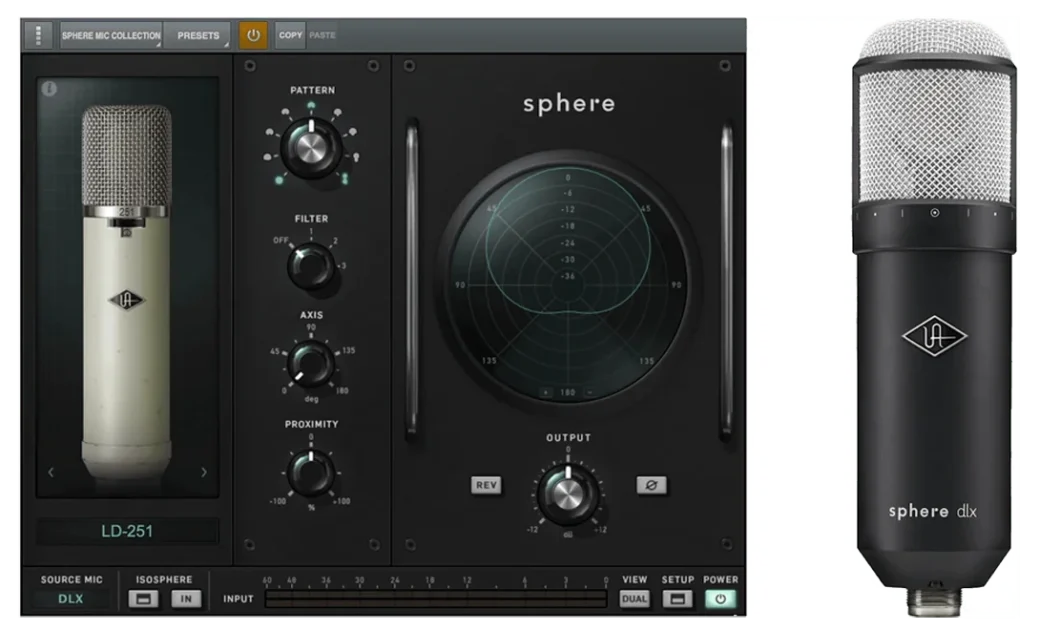This screenshot has width=1040, height=630.
Task: Open the Sphere Mic Collection dropdown
Action: pyautogui.click(x=111, y=35)
